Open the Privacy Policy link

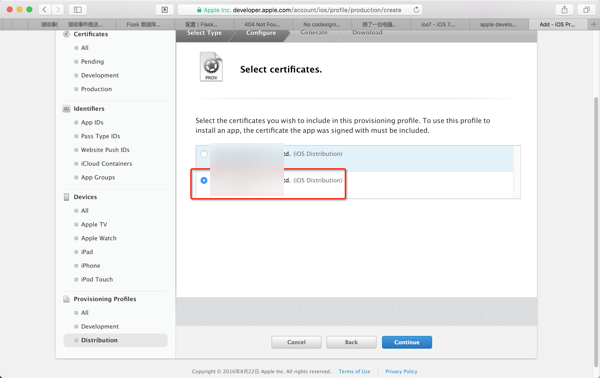pos(401,371)
